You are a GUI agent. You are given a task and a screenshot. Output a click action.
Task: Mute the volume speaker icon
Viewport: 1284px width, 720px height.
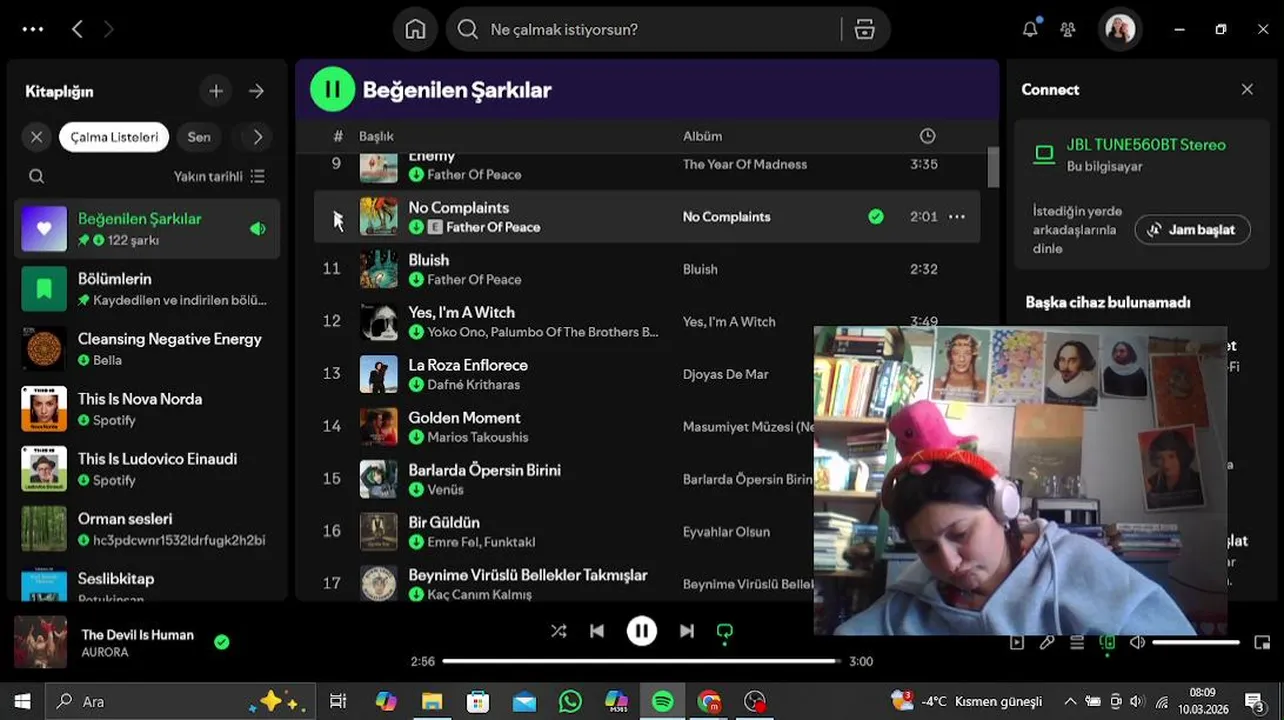pos(1137,643)
